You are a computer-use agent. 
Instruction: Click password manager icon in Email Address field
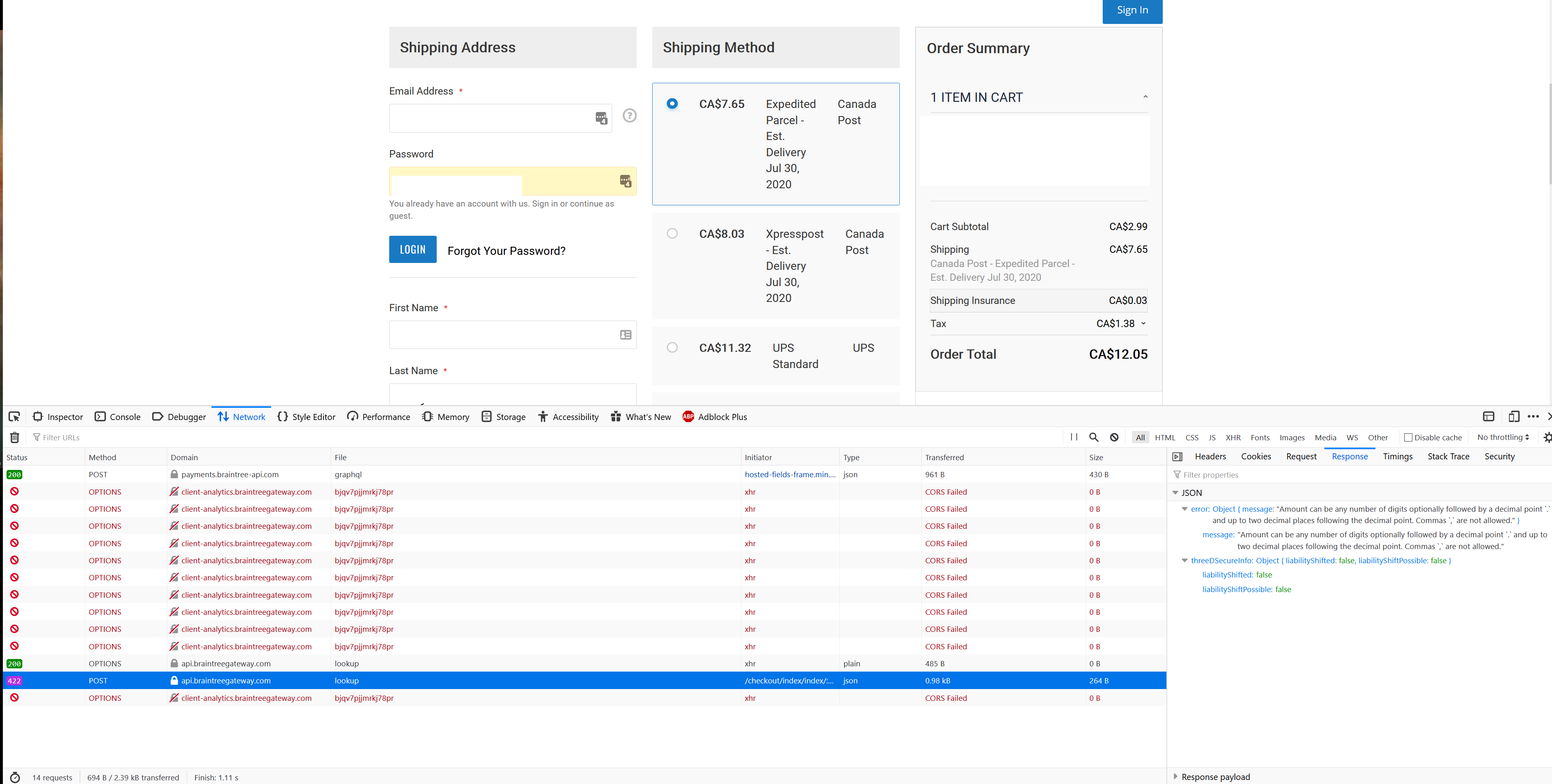601,118
